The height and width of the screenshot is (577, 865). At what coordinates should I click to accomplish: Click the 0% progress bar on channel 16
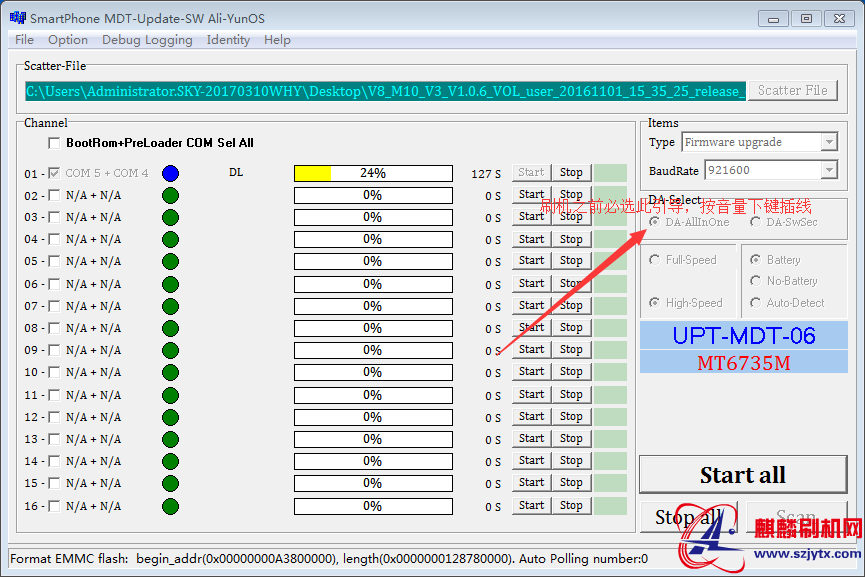373,506
